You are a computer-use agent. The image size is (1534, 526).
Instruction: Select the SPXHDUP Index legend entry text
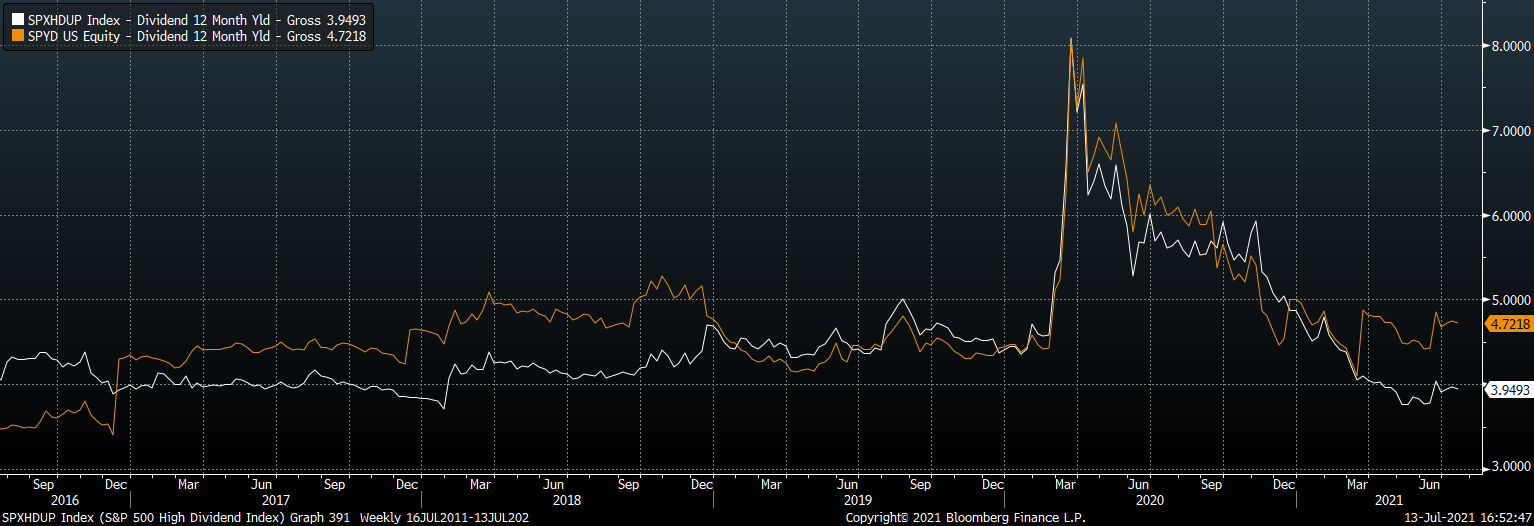click(x=197, y=19)
